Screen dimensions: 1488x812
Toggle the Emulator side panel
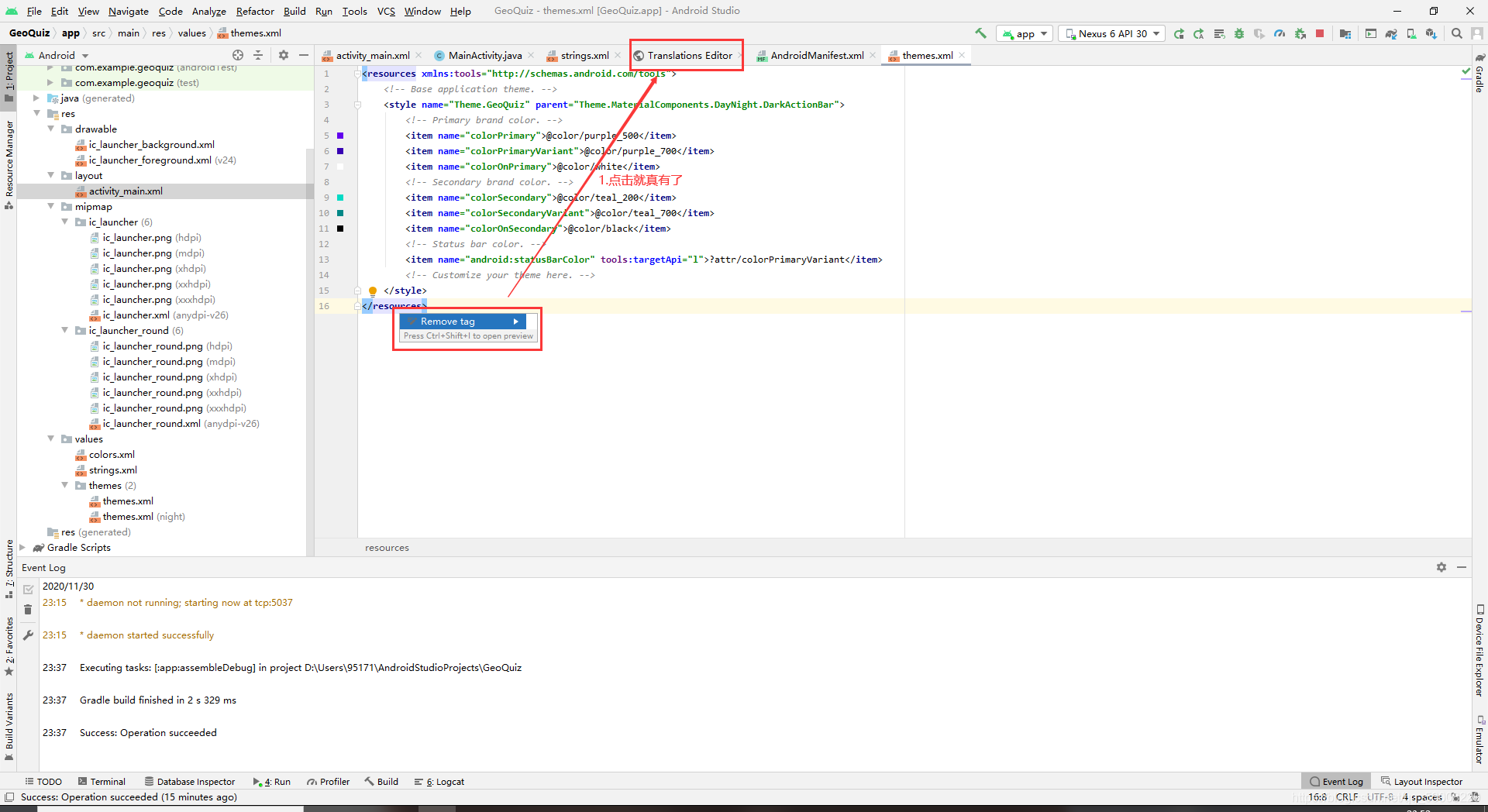[1479, 740]
